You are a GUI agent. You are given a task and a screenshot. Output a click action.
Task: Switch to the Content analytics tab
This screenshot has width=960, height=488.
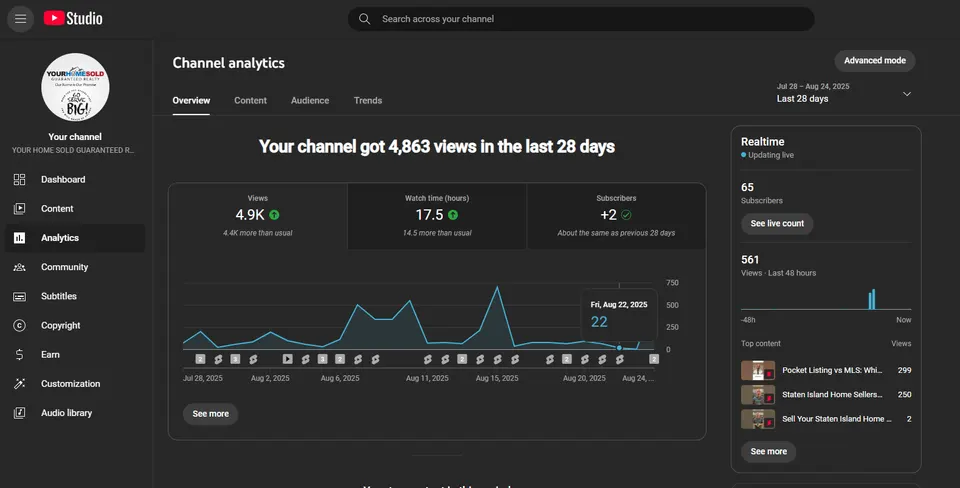250,100
